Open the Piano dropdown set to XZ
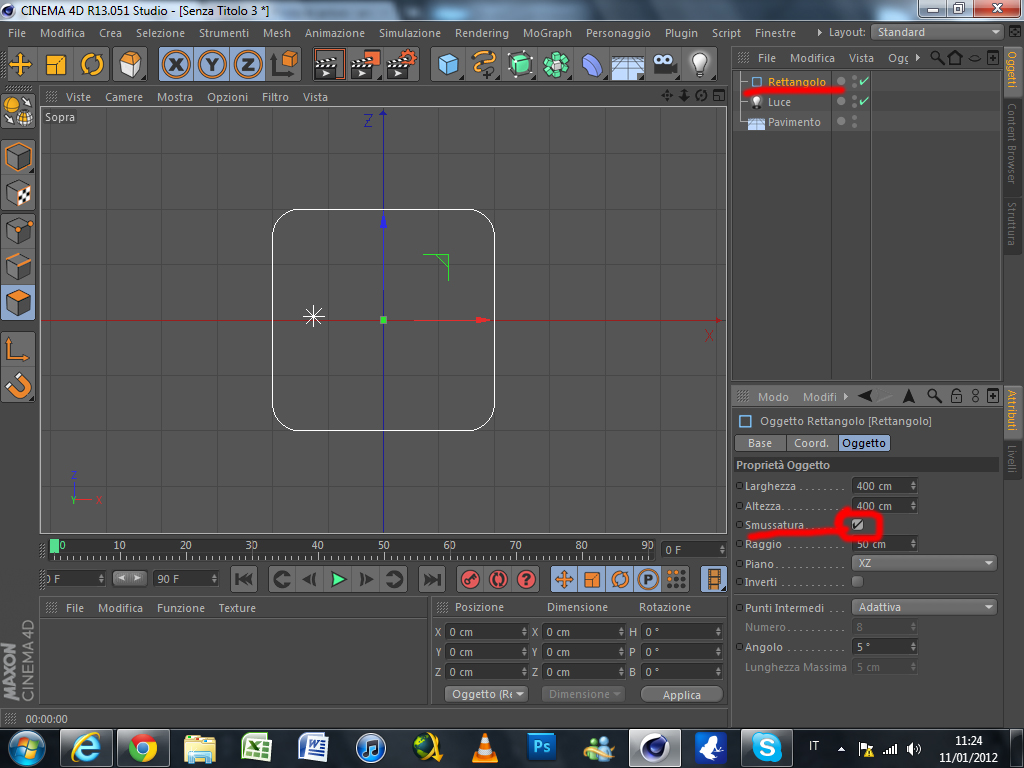 (924, 563)
